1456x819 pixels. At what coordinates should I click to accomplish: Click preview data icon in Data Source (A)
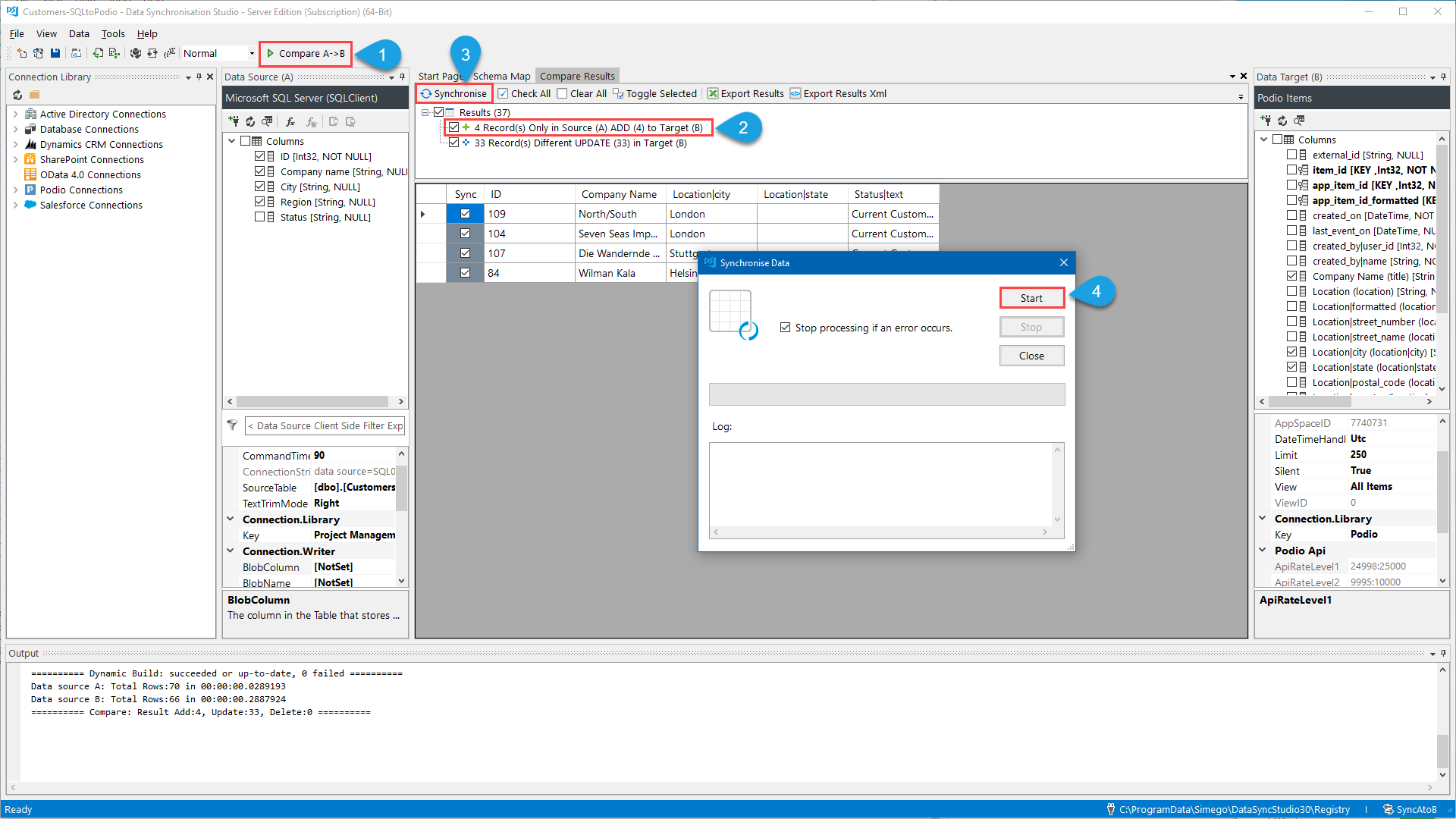[267, 121]
